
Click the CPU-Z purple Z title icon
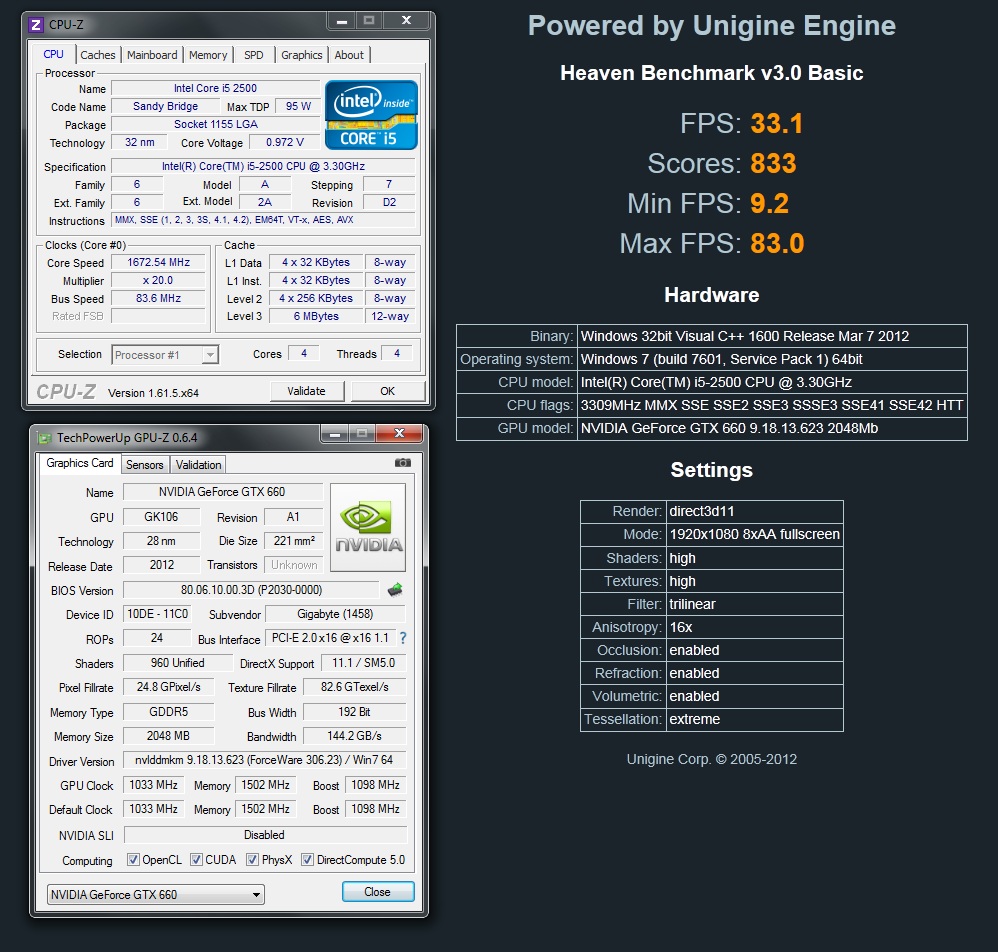(x=36, y=25)
